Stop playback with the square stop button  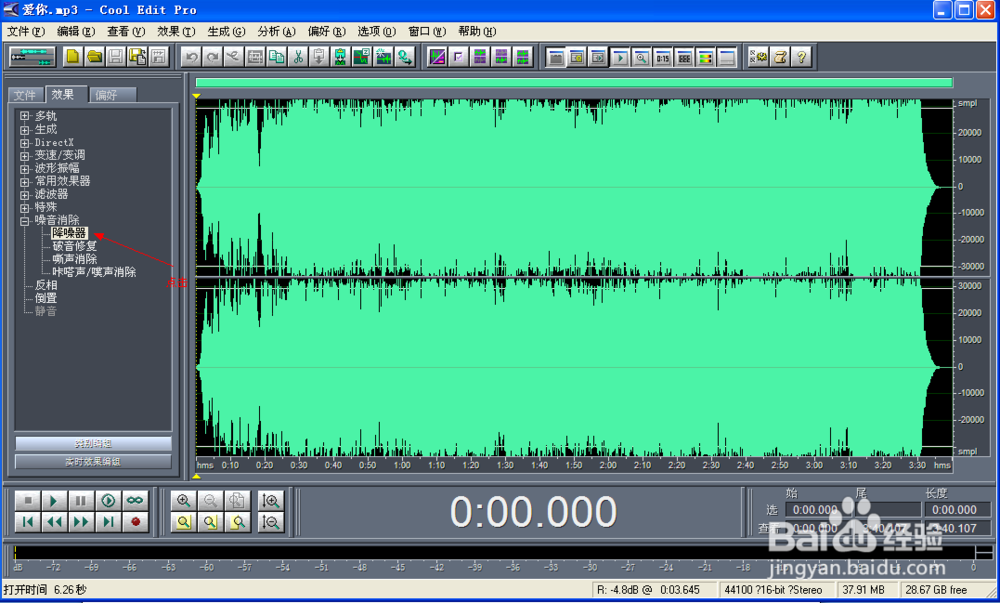(x=27, y=500)
